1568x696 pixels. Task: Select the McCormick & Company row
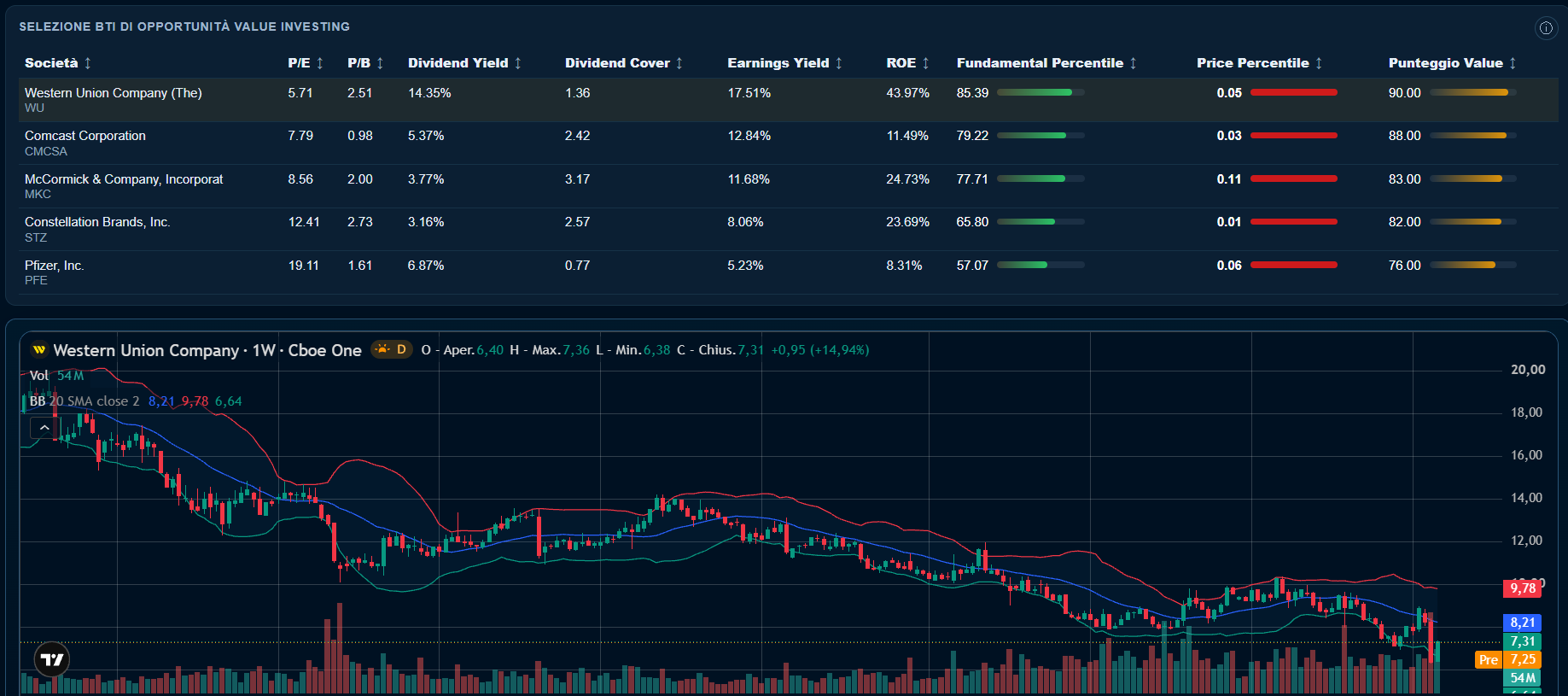789,186
